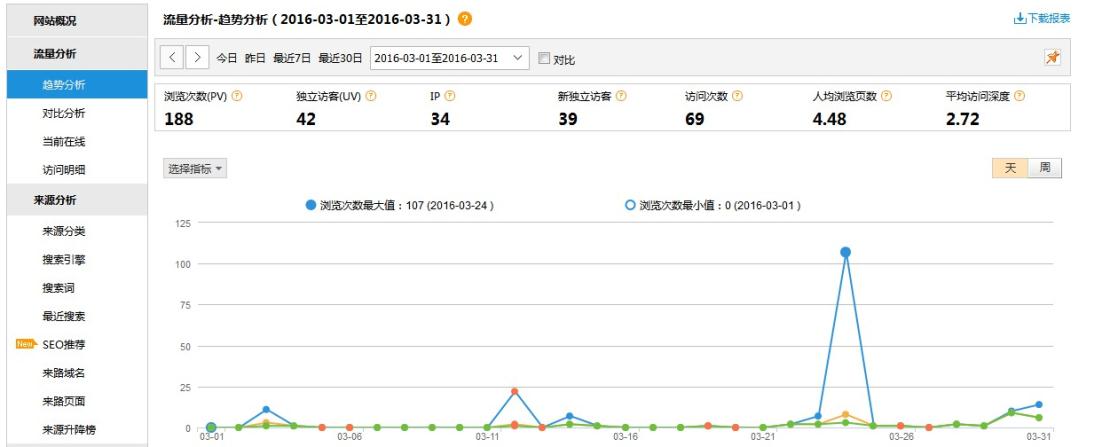Click help icon beside 独立访客(UV)
The image size is (1102, 447).
(371, 96)
